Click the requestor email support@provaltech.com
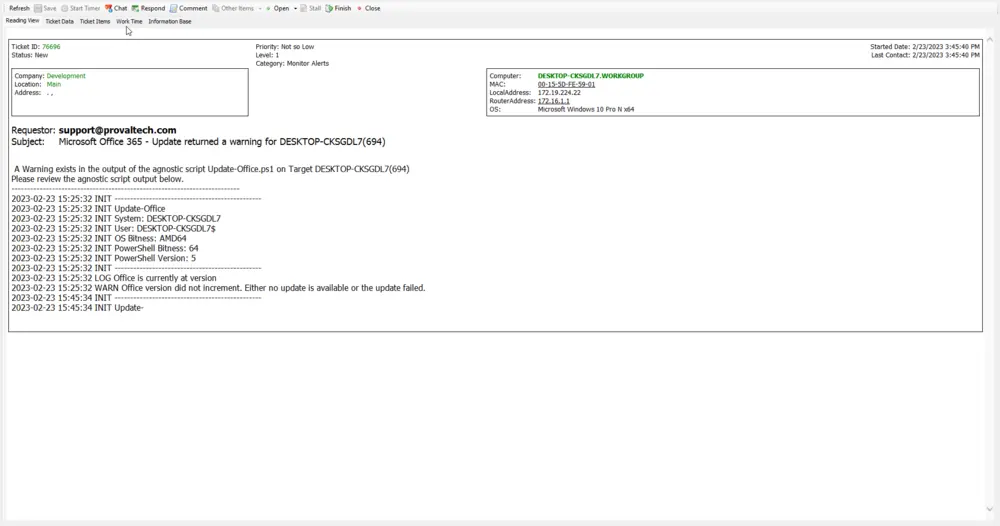The image size is (1000, 526). pyautogui.click(x=117, y=130)
